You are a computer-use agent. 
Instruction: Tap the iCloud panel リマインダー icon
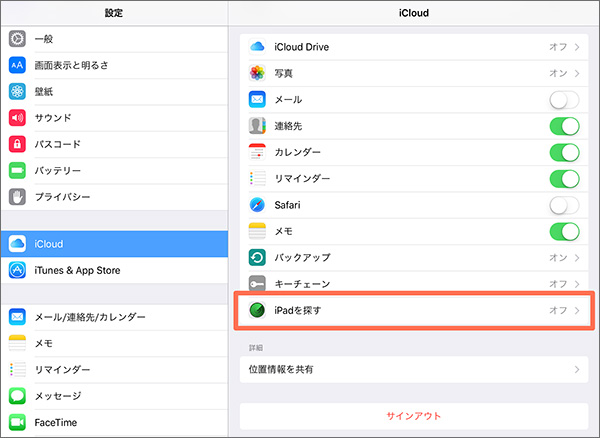coord(257,179)
